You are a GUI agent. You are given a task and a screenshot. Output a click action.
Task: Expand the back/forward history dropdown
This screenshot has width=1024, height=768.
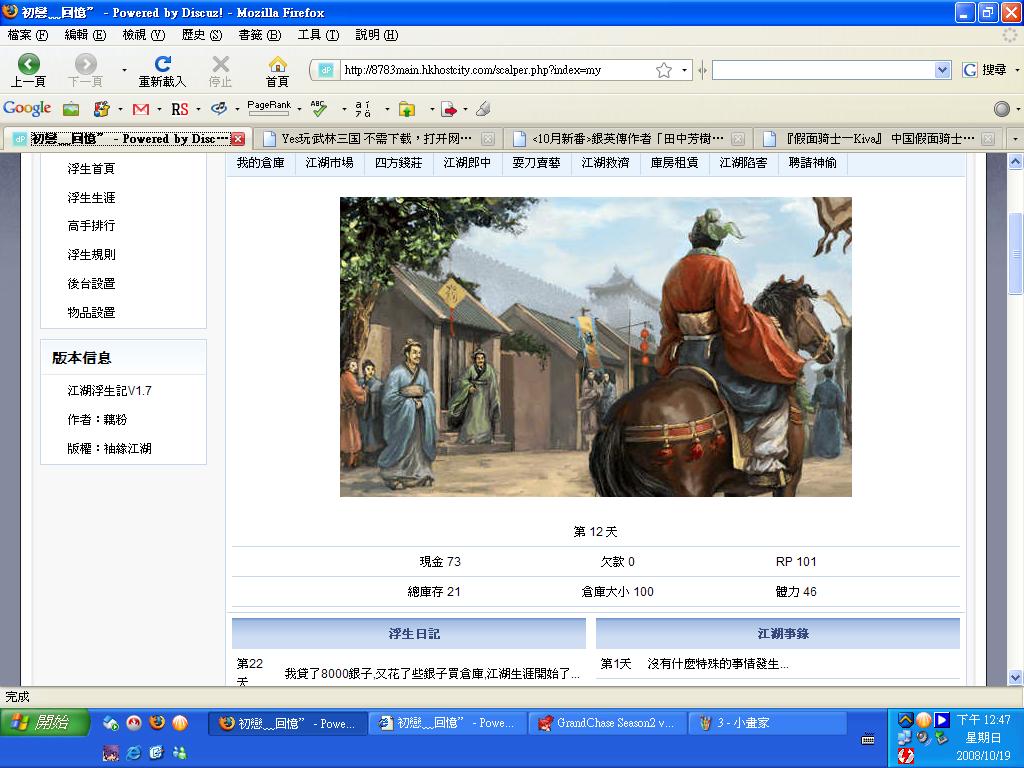coord(124,70)
